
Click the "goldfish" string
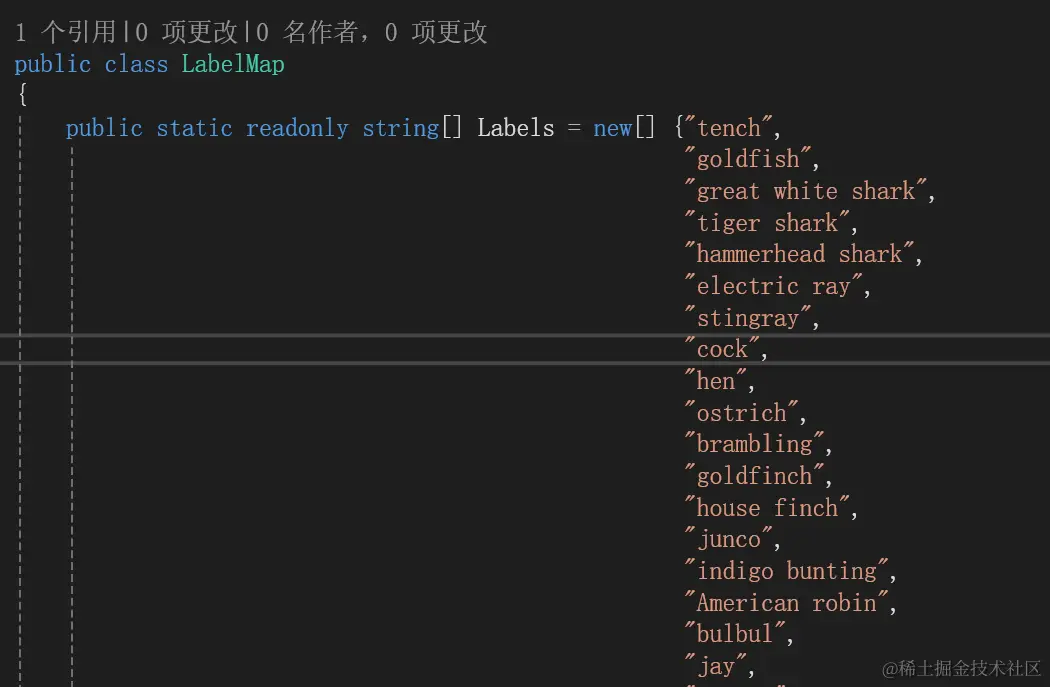pyautogui.click(x=748, y=159)
